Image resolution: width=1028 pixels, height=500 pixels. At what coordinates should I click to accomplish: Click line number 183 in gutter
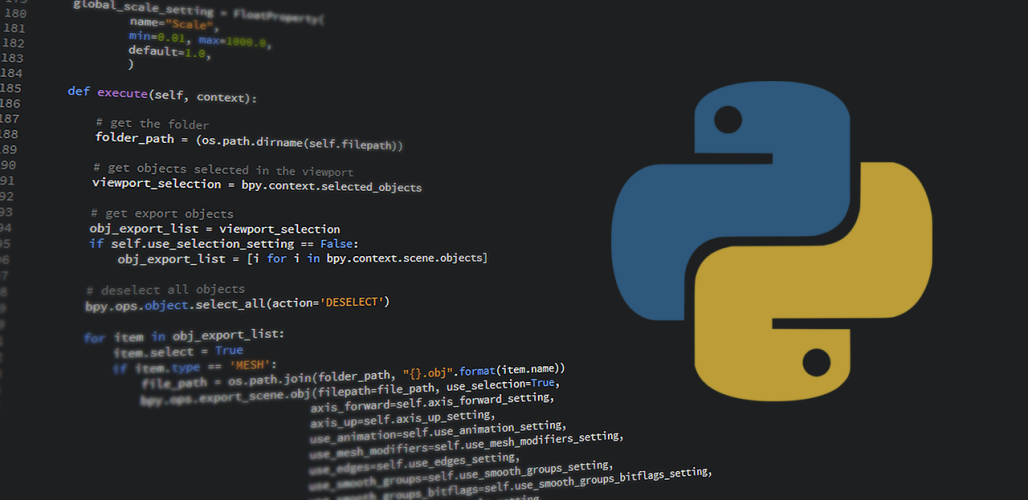(x=12, y=58)
